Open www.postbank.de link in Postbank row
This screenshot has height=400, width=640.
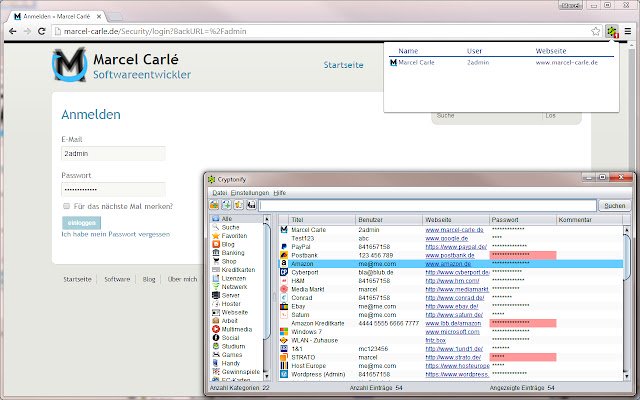point(450,256)
